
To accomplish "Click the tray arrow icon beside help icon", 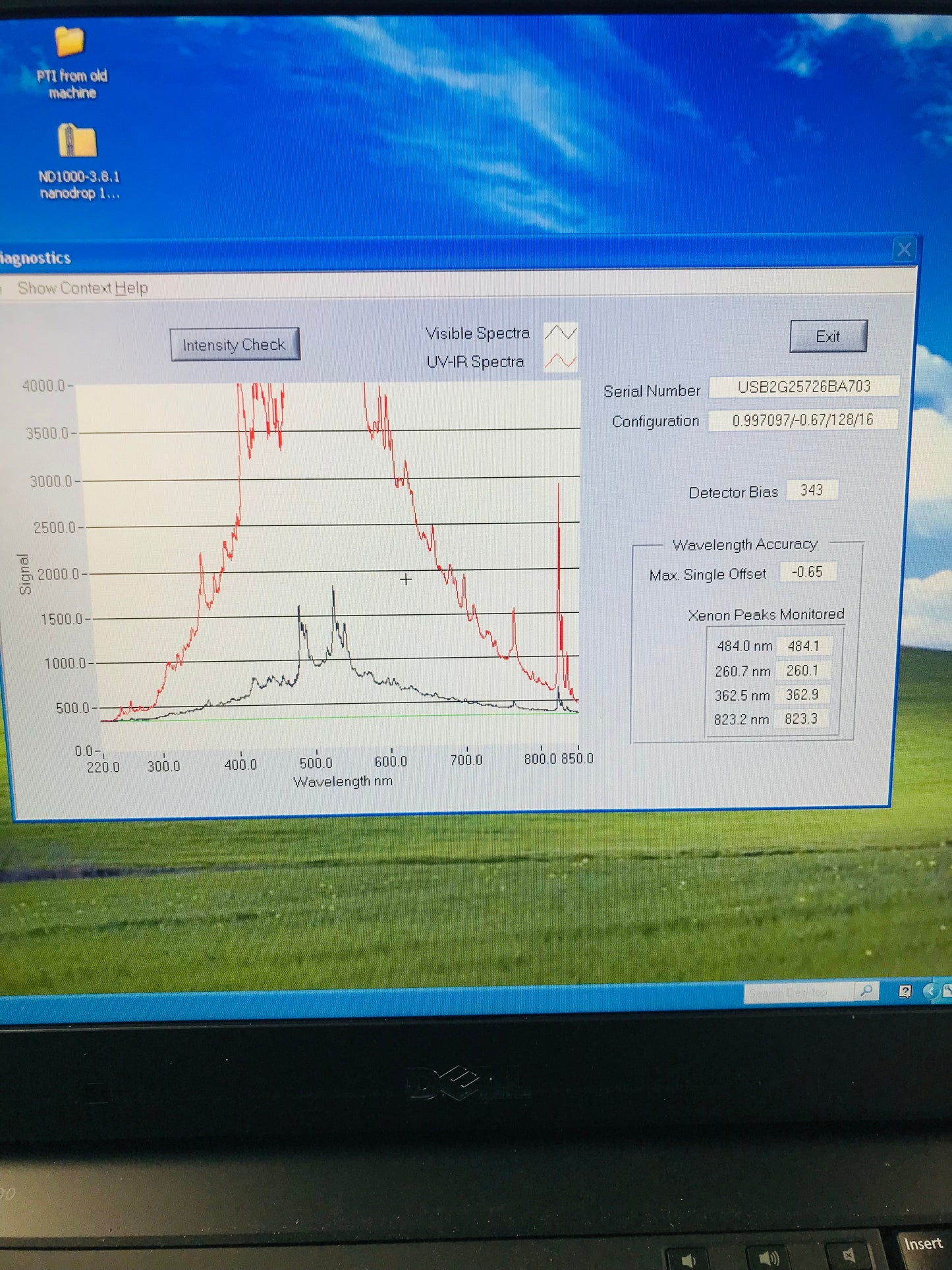I will pos(930,991).
